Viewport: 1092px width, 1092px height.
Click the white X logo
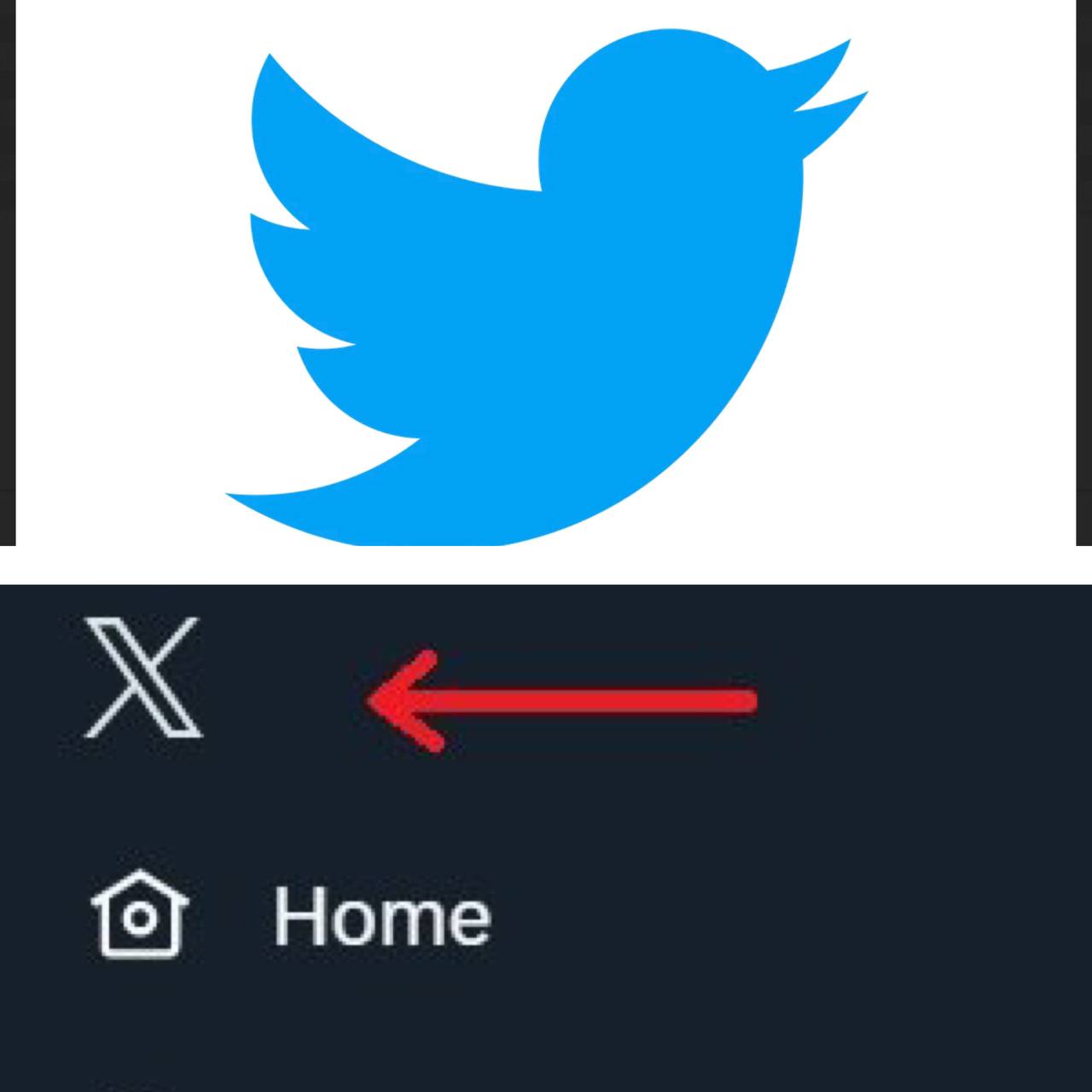[x=143, y=677]
